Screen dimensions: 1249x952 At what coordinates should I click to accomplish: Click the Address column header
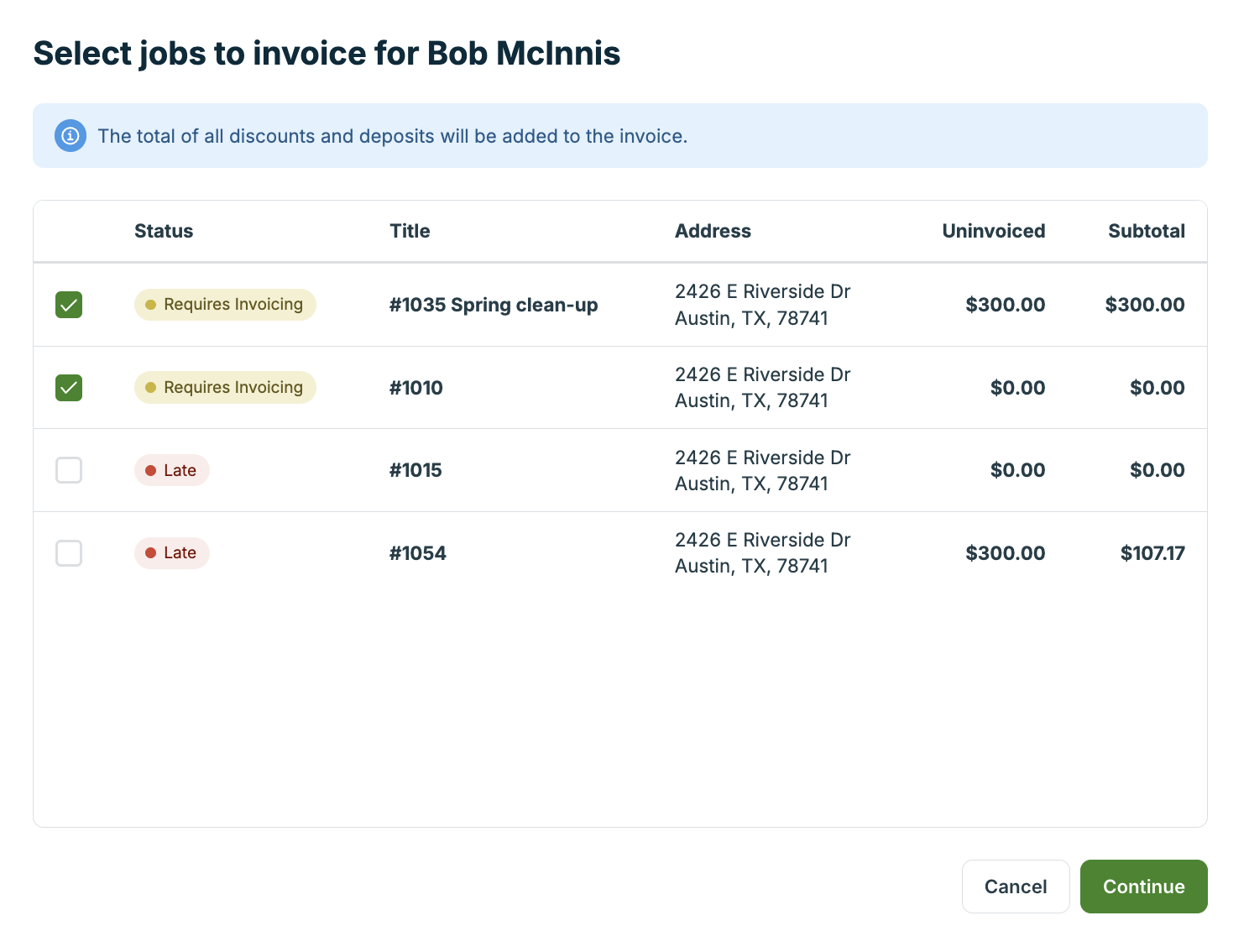pos(713,232)
